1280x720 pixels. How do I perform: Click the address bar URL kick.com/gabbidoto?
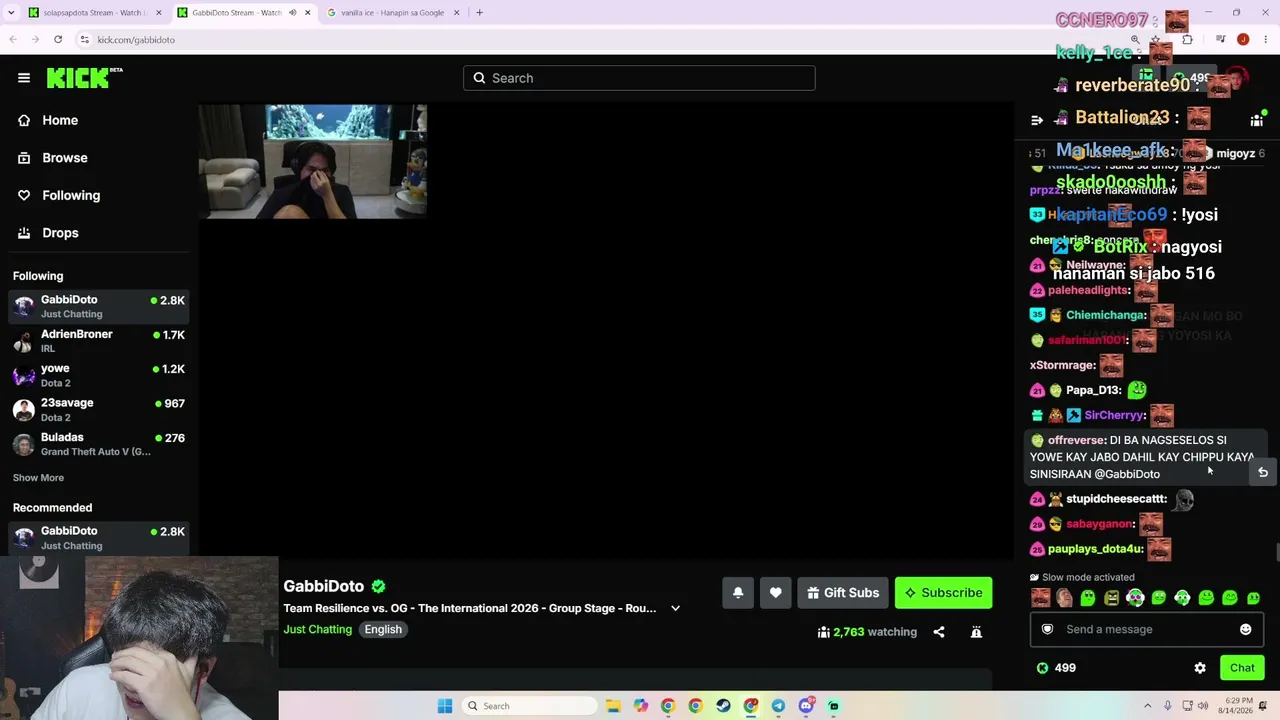pyautogui.click(x=136, y=40)
